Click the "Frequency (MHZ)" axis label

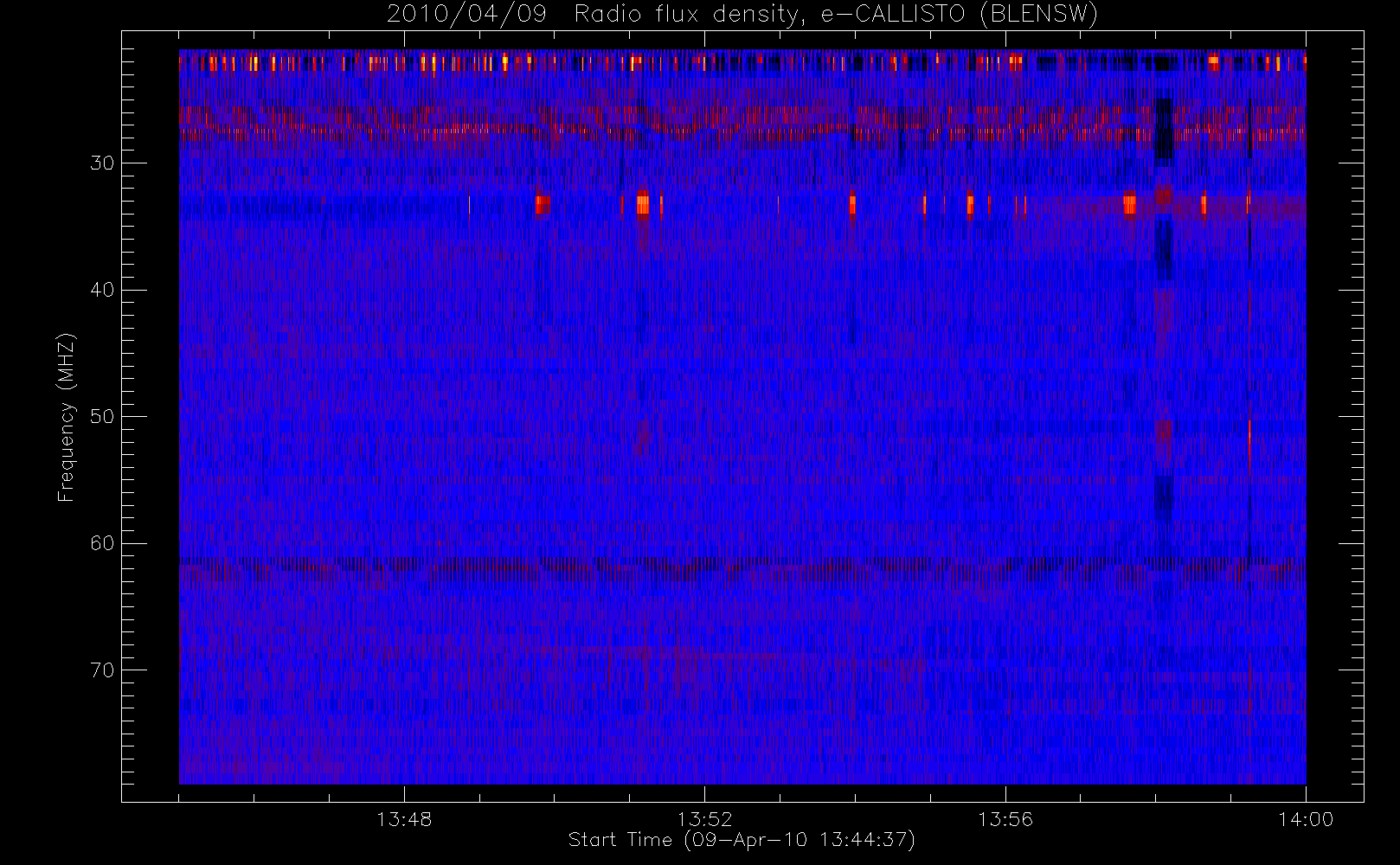click(67, 417)
